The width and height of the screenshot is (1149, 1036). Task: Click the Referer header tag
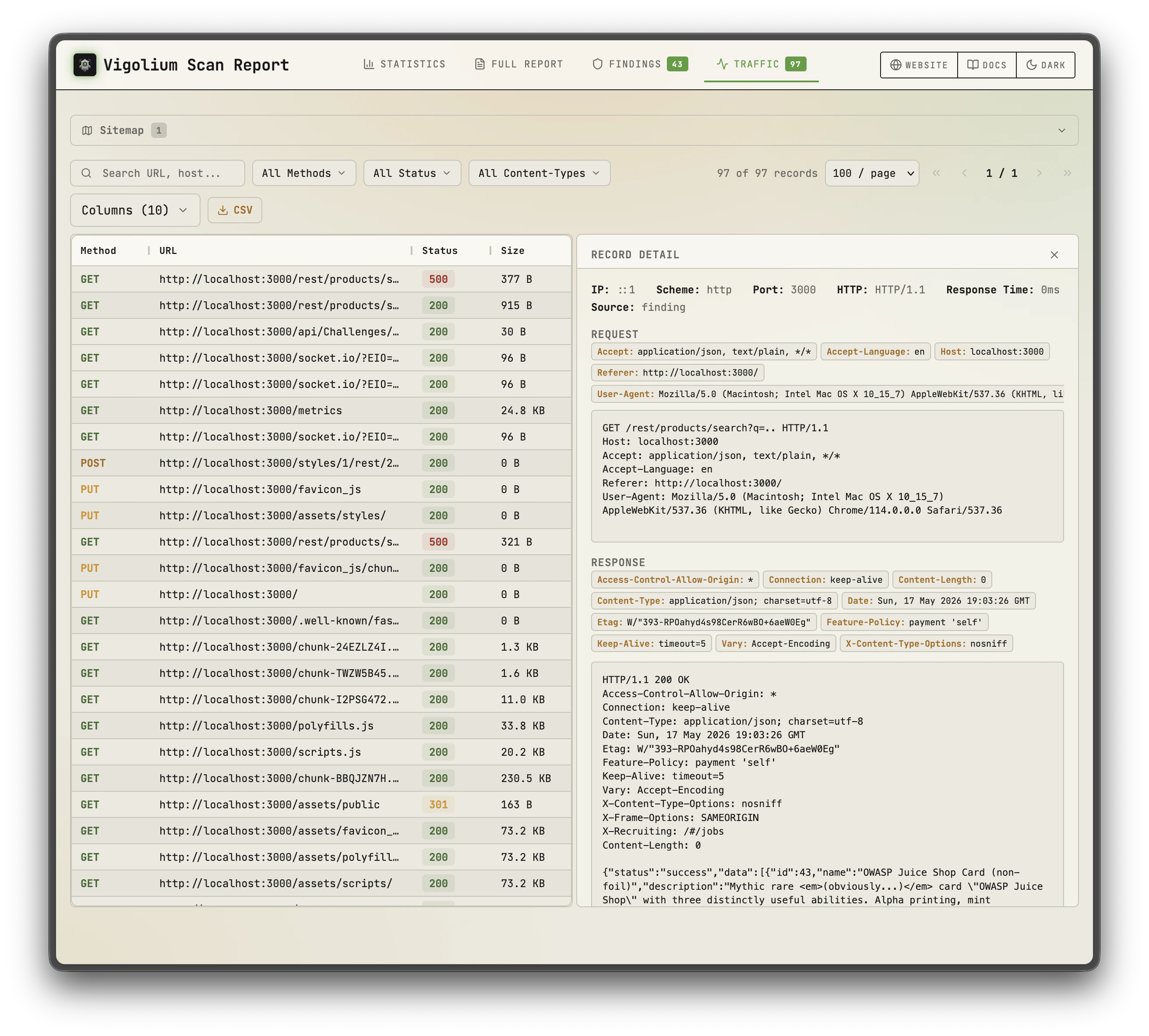(677, 372)
